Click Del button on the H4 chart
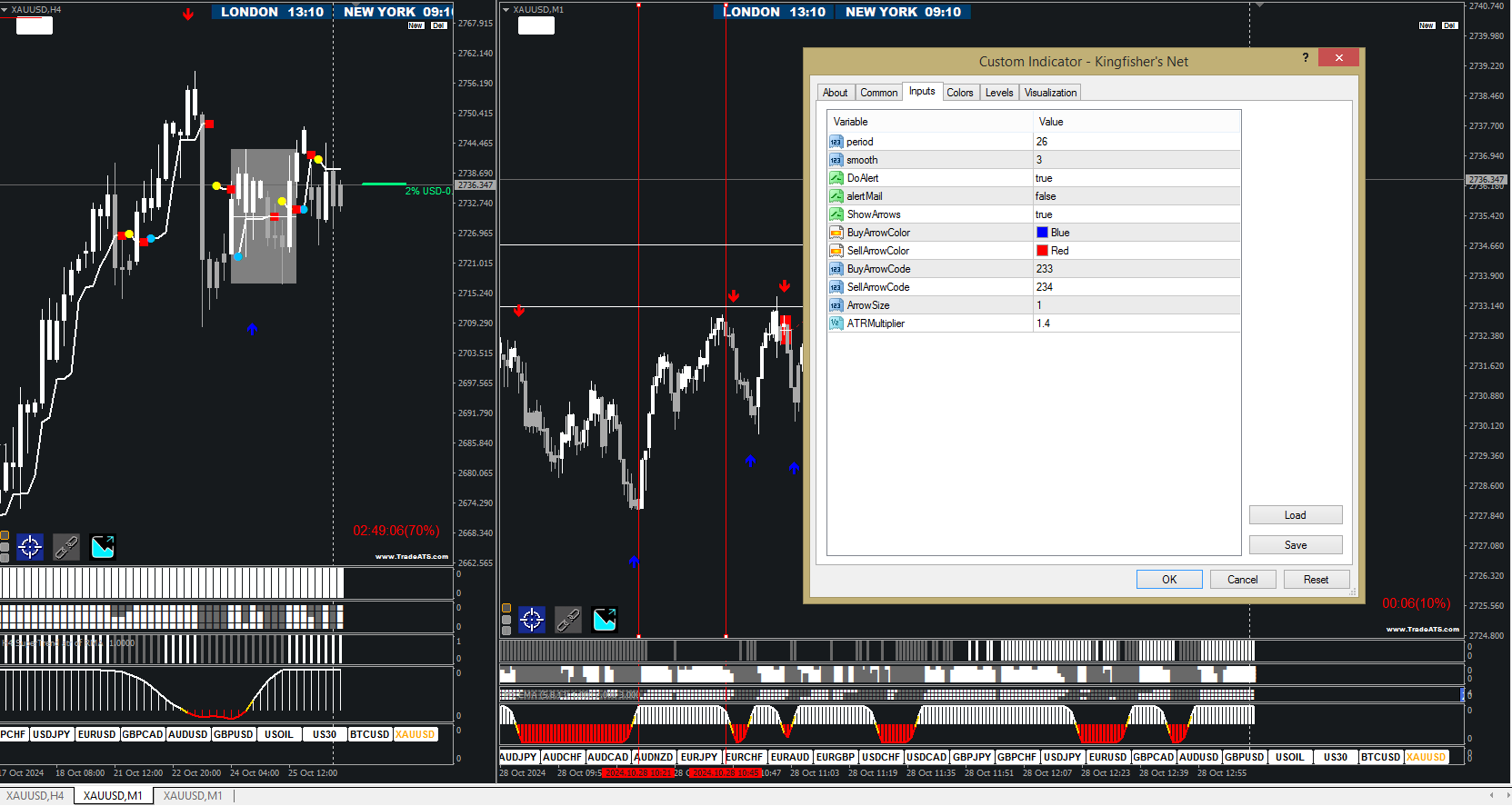This screenshot has width=1512, height=806. tap(439, 25)
